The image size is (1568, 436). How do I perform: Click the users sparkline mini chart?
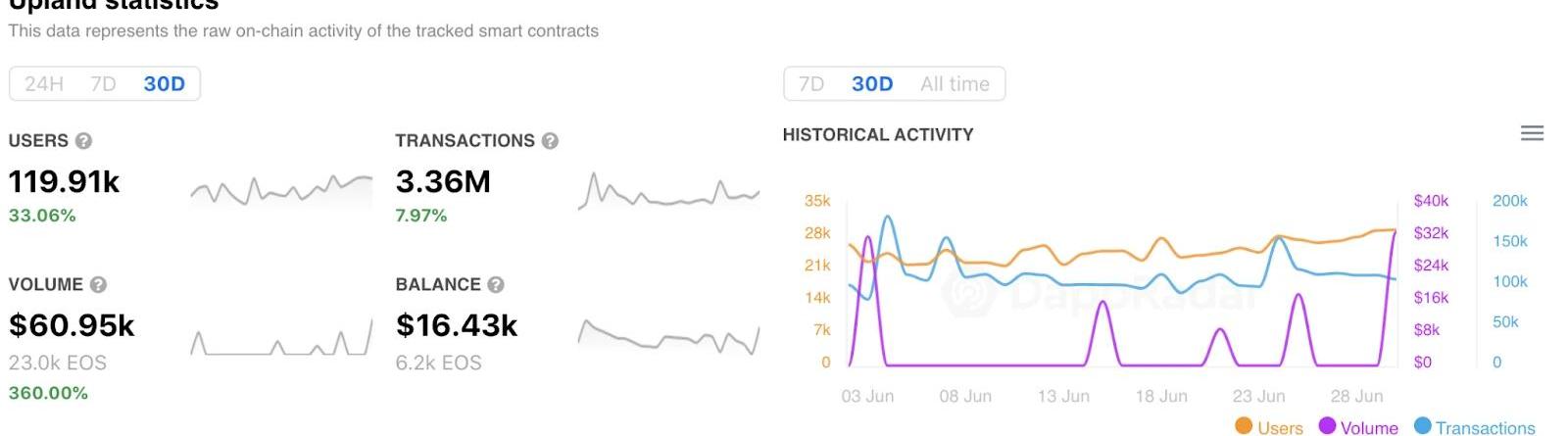point(281,189)
